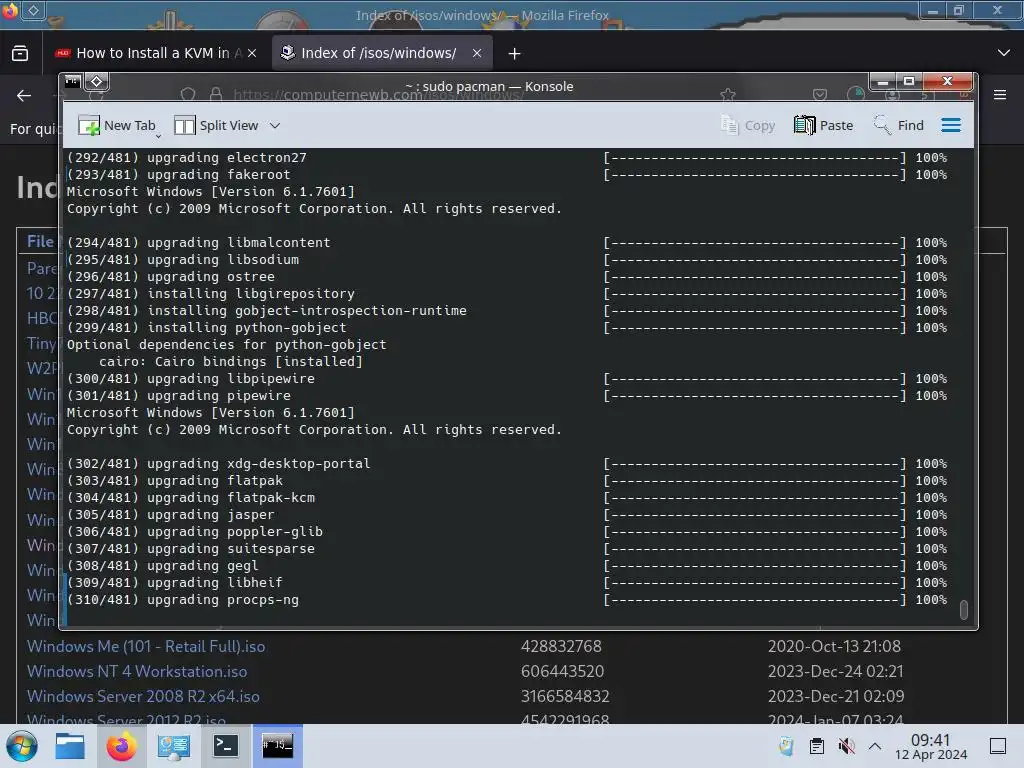Click the show desktop button
Screen dimensions: 1024x768
pos(998,746)
